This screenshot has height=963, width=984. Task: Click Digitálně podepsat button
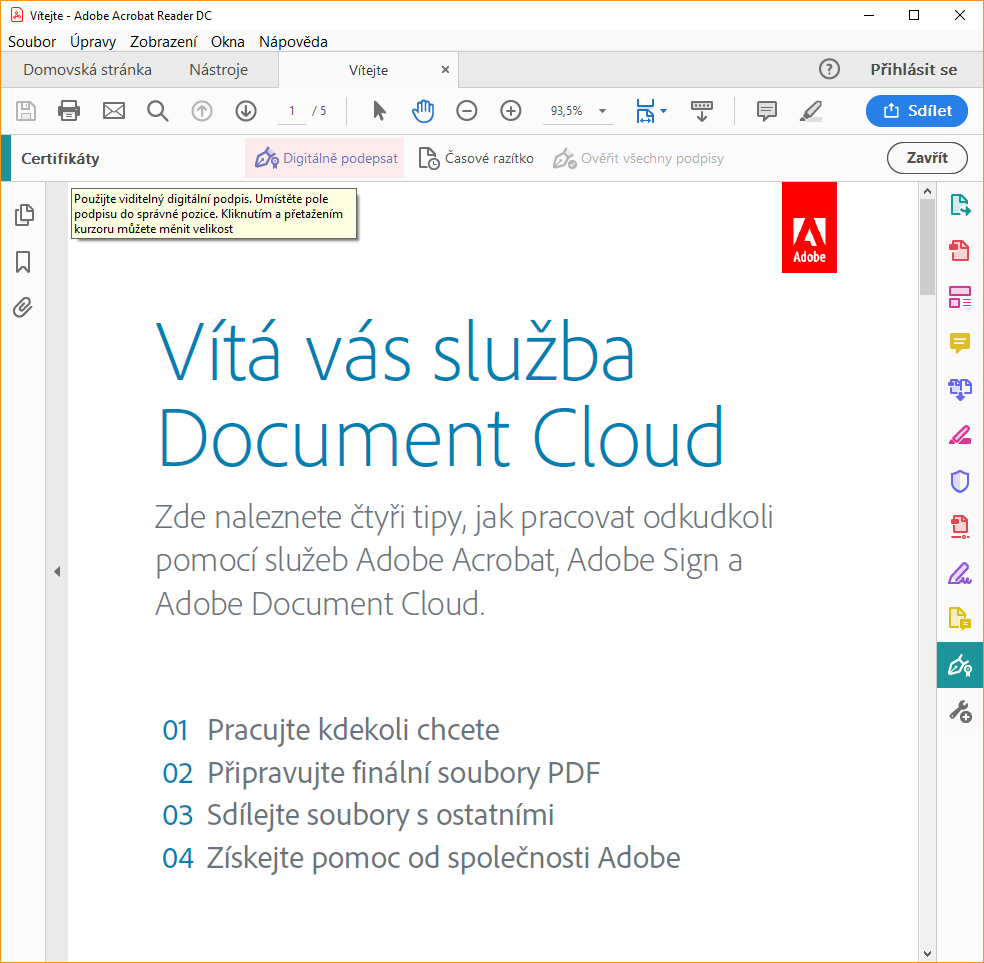point(326,158)
